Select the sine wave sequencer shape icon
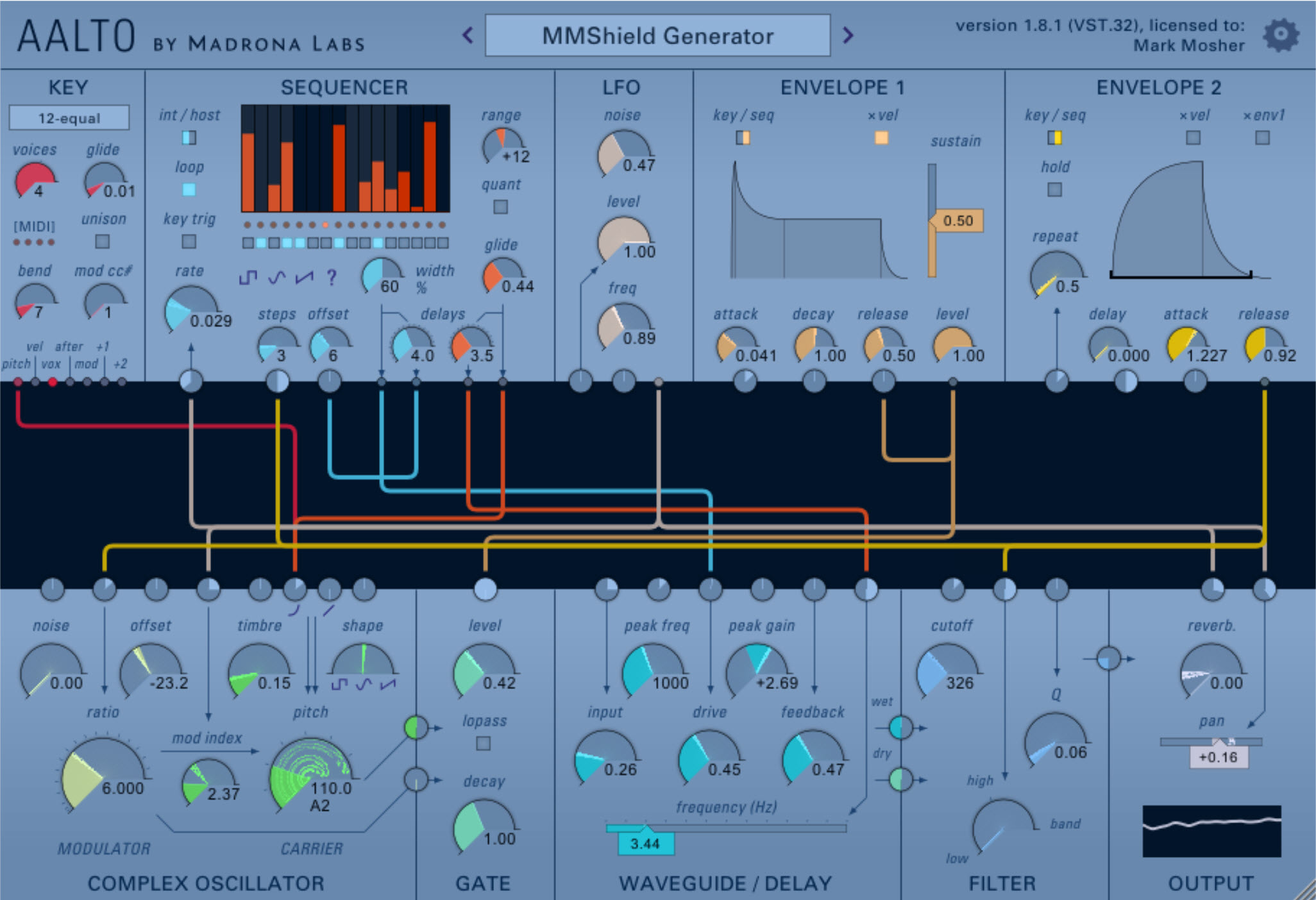 tap(277, 278)
